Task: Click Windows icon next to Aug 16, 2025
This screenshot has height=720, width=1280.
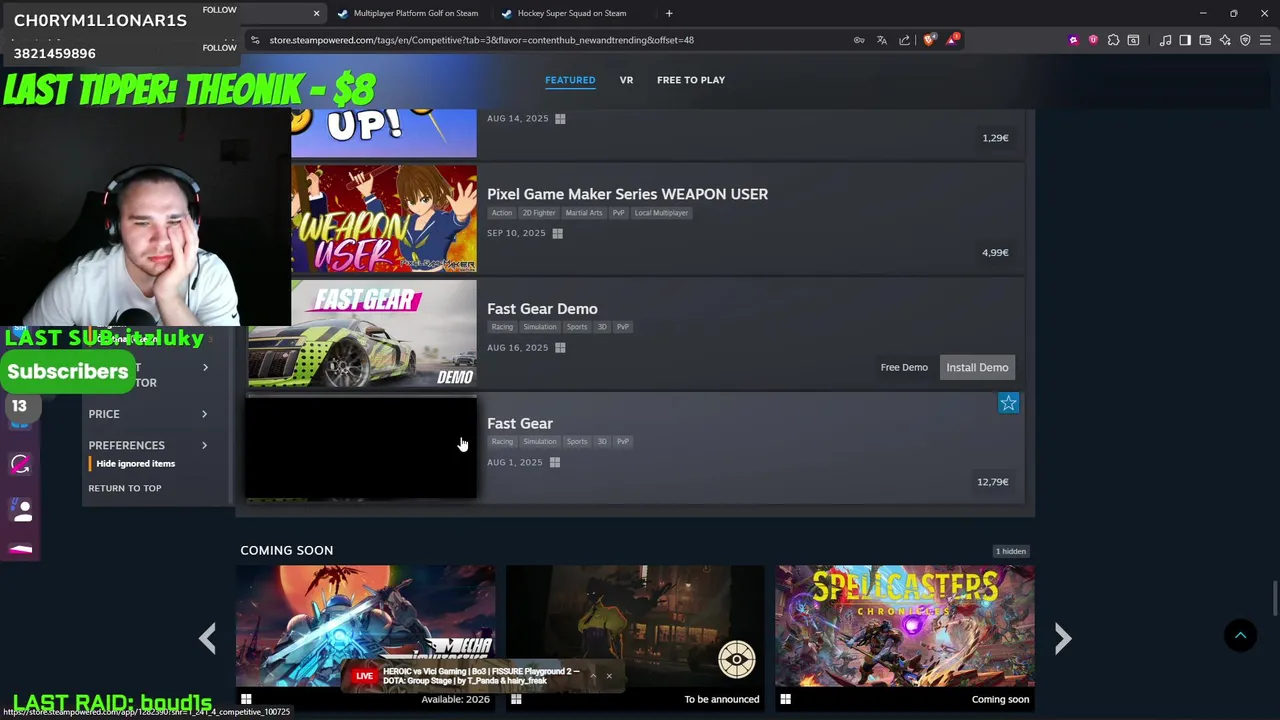Action: [x=560, y=348]
